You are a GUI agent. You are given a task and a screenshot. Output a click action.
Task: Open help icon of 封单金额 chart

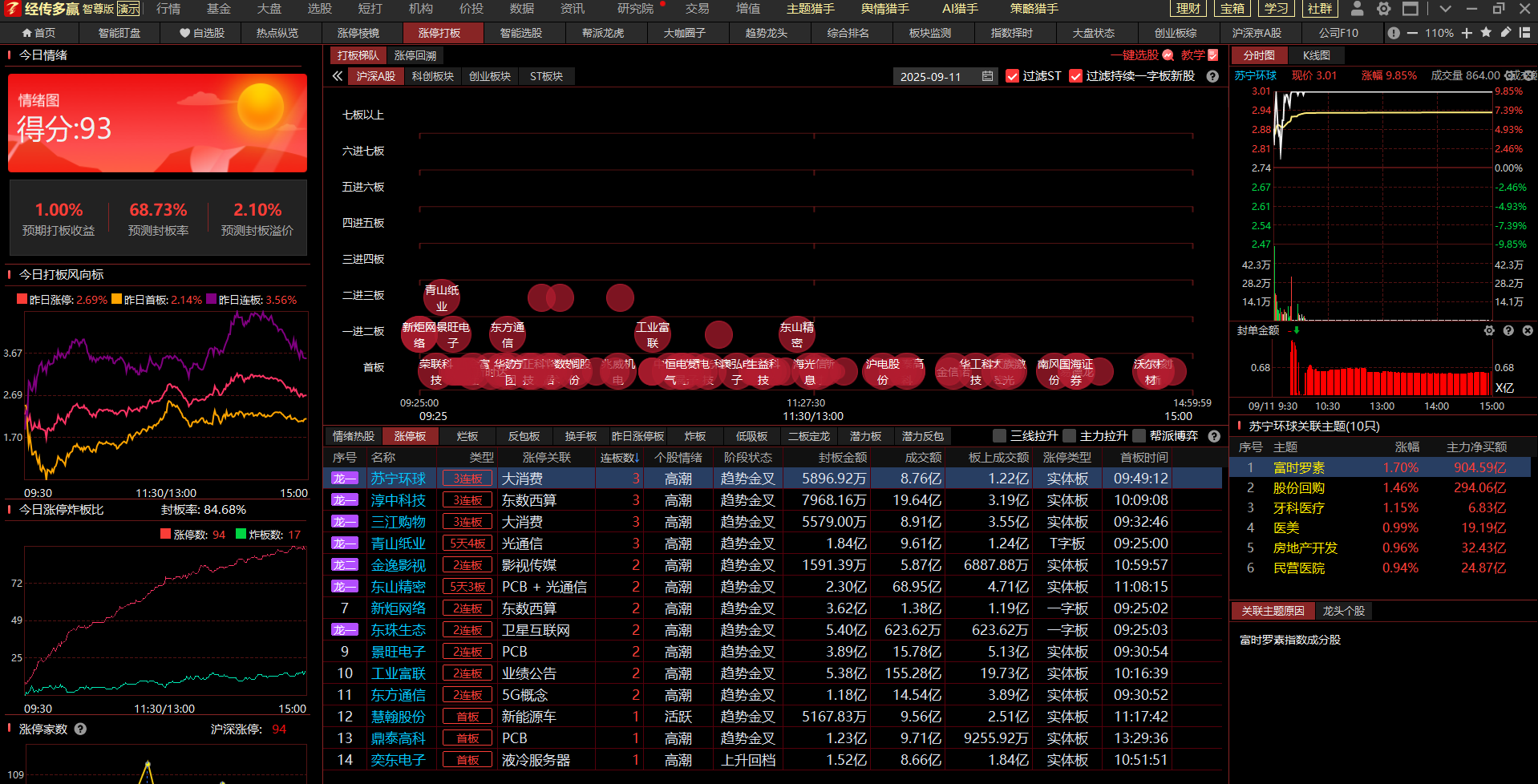1508,330
